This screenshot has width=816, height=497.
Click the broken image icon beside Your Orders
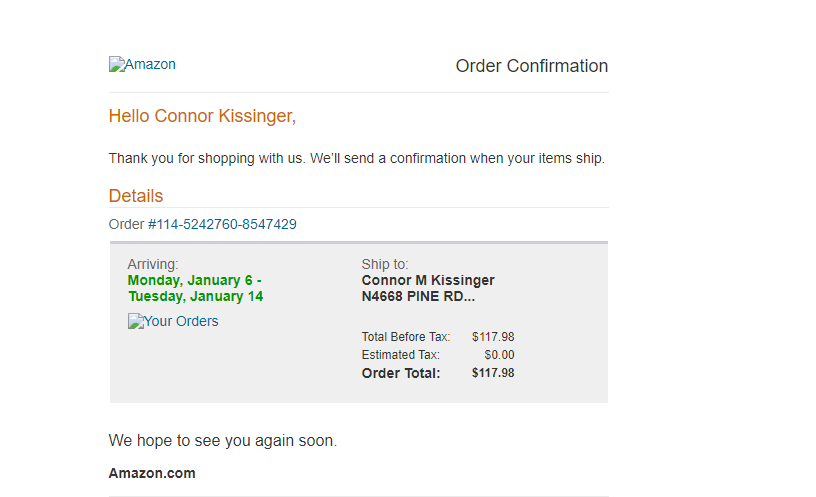(x=136, y=321)
